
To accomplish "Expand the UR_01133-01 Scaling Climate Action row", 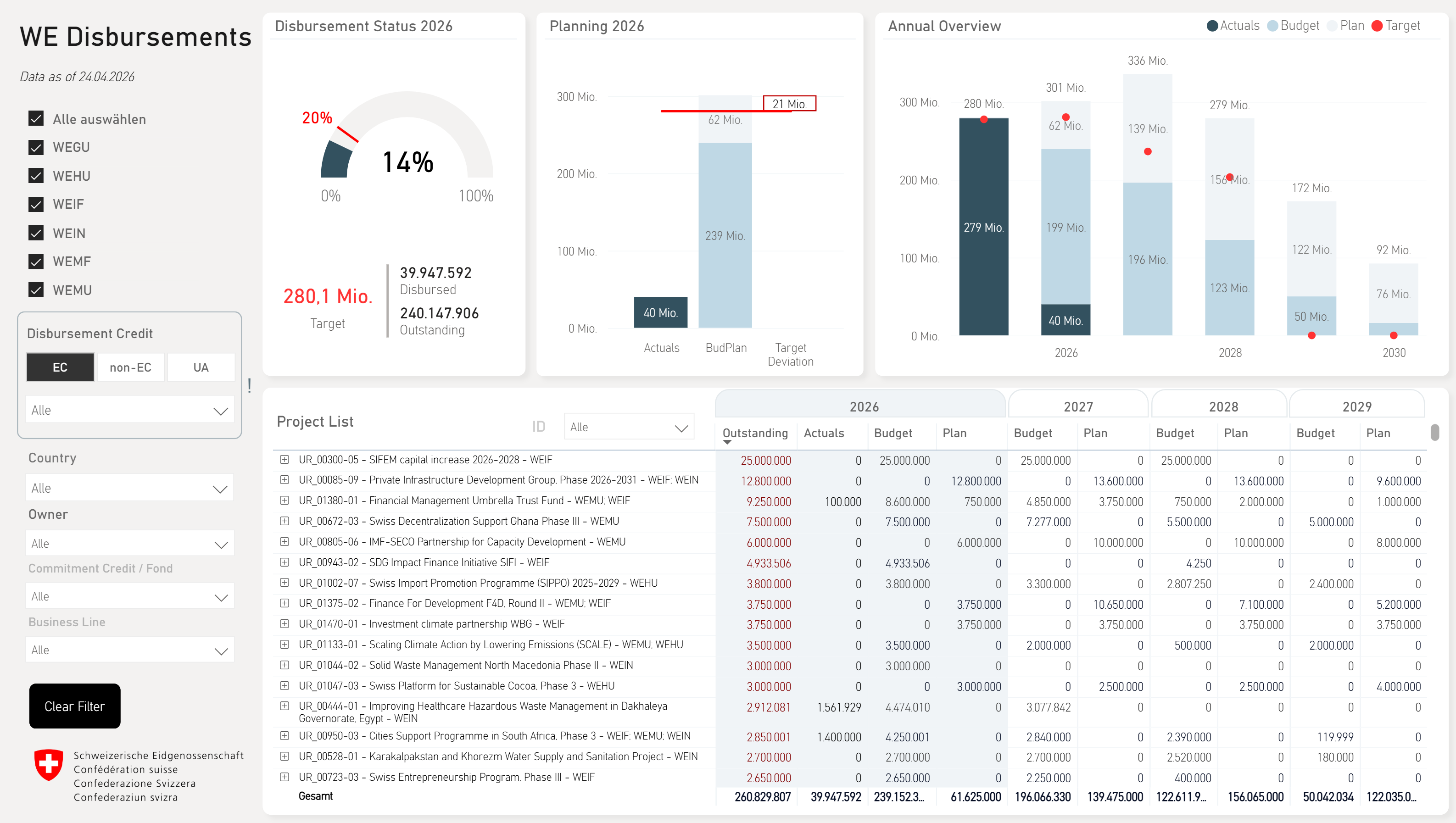I will [x=285, y=645].
